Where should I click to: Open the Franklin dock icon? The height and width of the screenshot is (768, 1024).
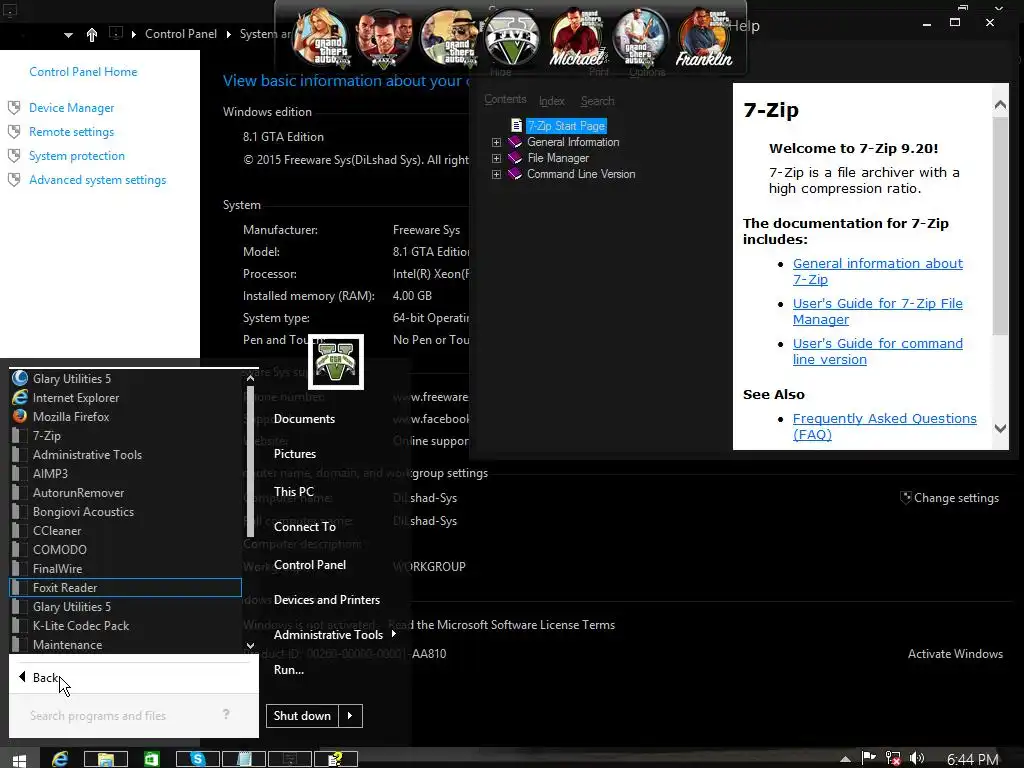pos(704,38)
